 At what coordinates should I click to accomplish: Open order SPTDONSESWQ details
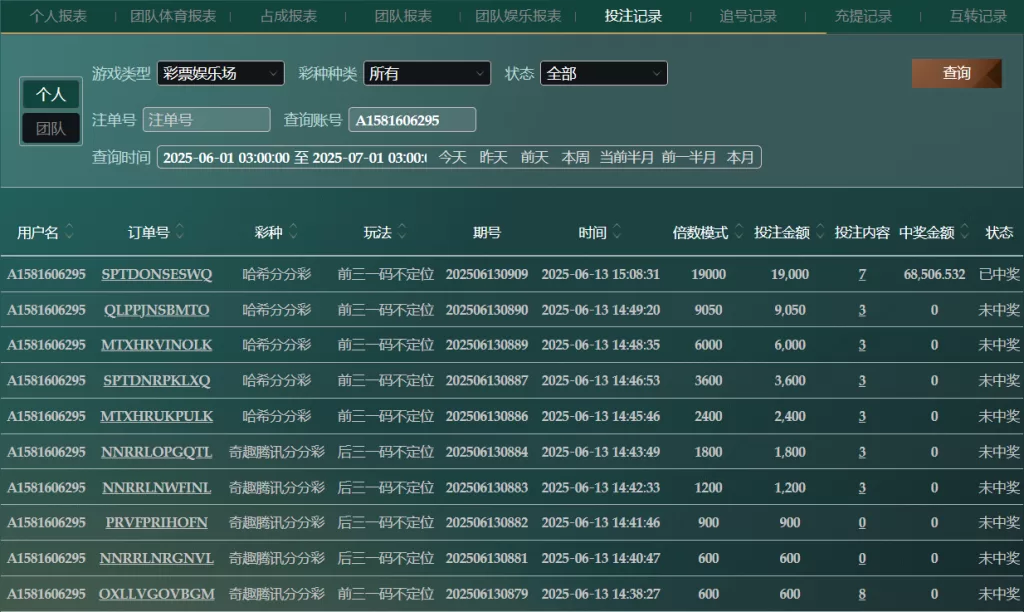[157, 274]
